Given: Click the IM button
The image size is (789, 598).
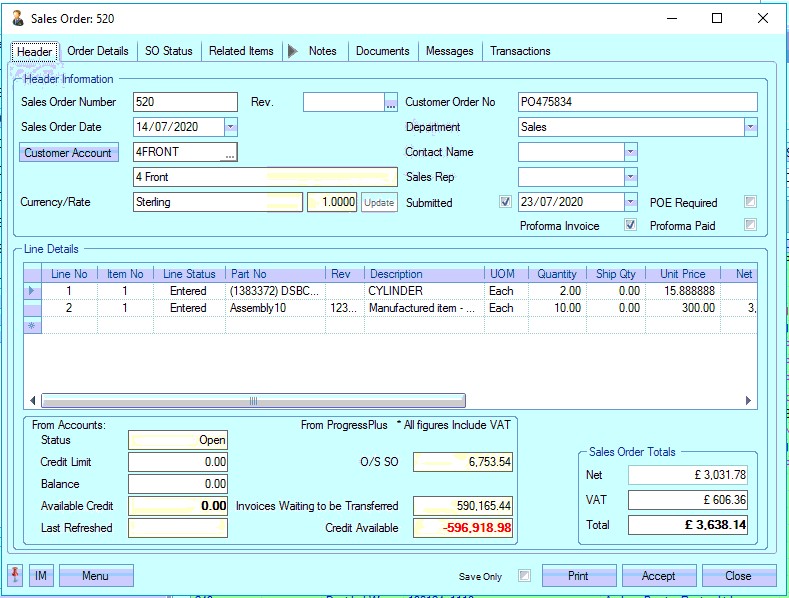Looking at the screenshot, I should (x=41, y=576).
